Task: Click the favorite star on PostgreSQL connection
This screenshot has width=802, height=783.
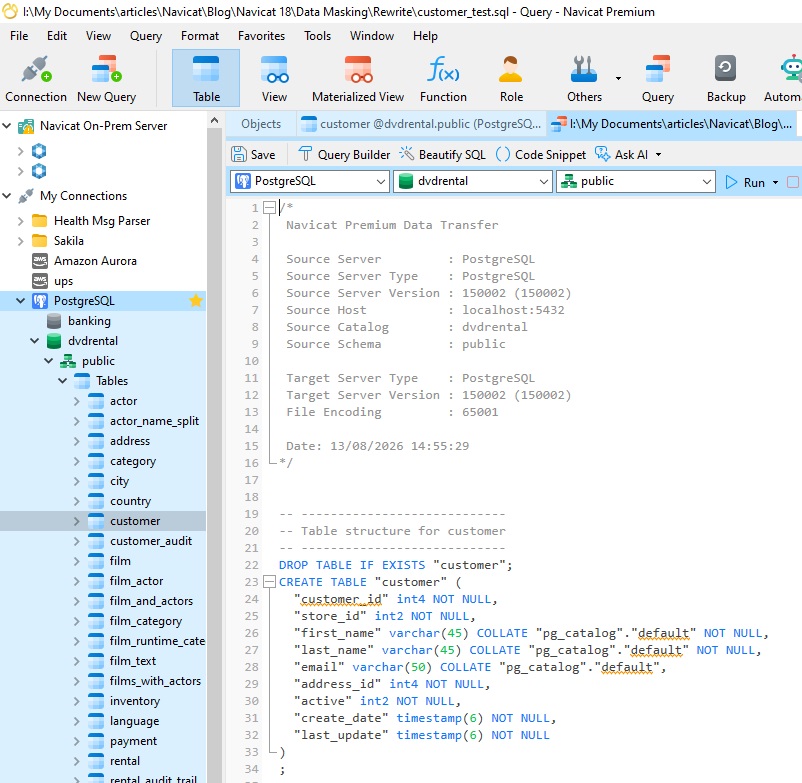Action: tap(196, 301)
